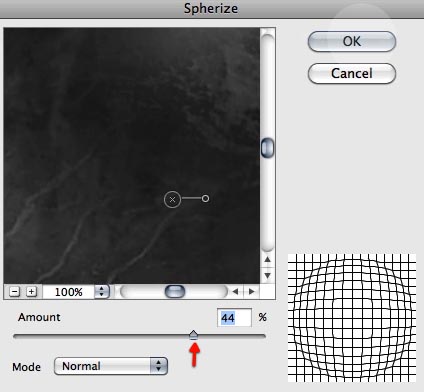Click the scroll left arrow of preview
The image size is (424, 392).
pyautogui.click(x=235, y=292)
